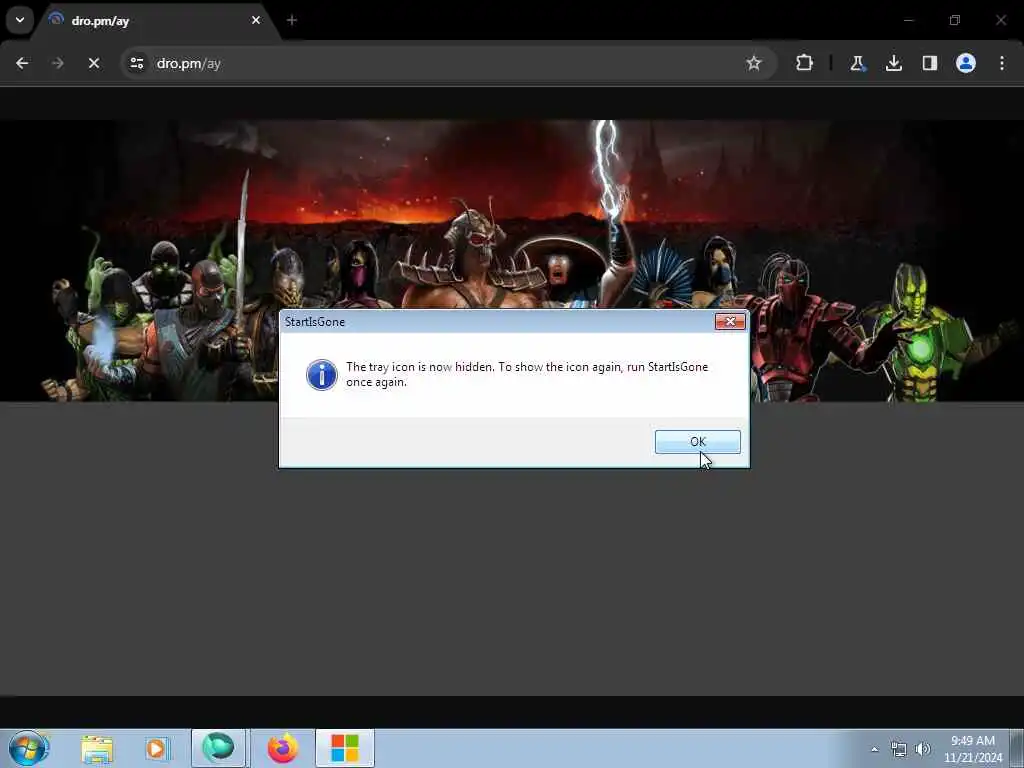Click the blue information icon in the dialog
Screen dimensions: 1024x768
(322, 375)
